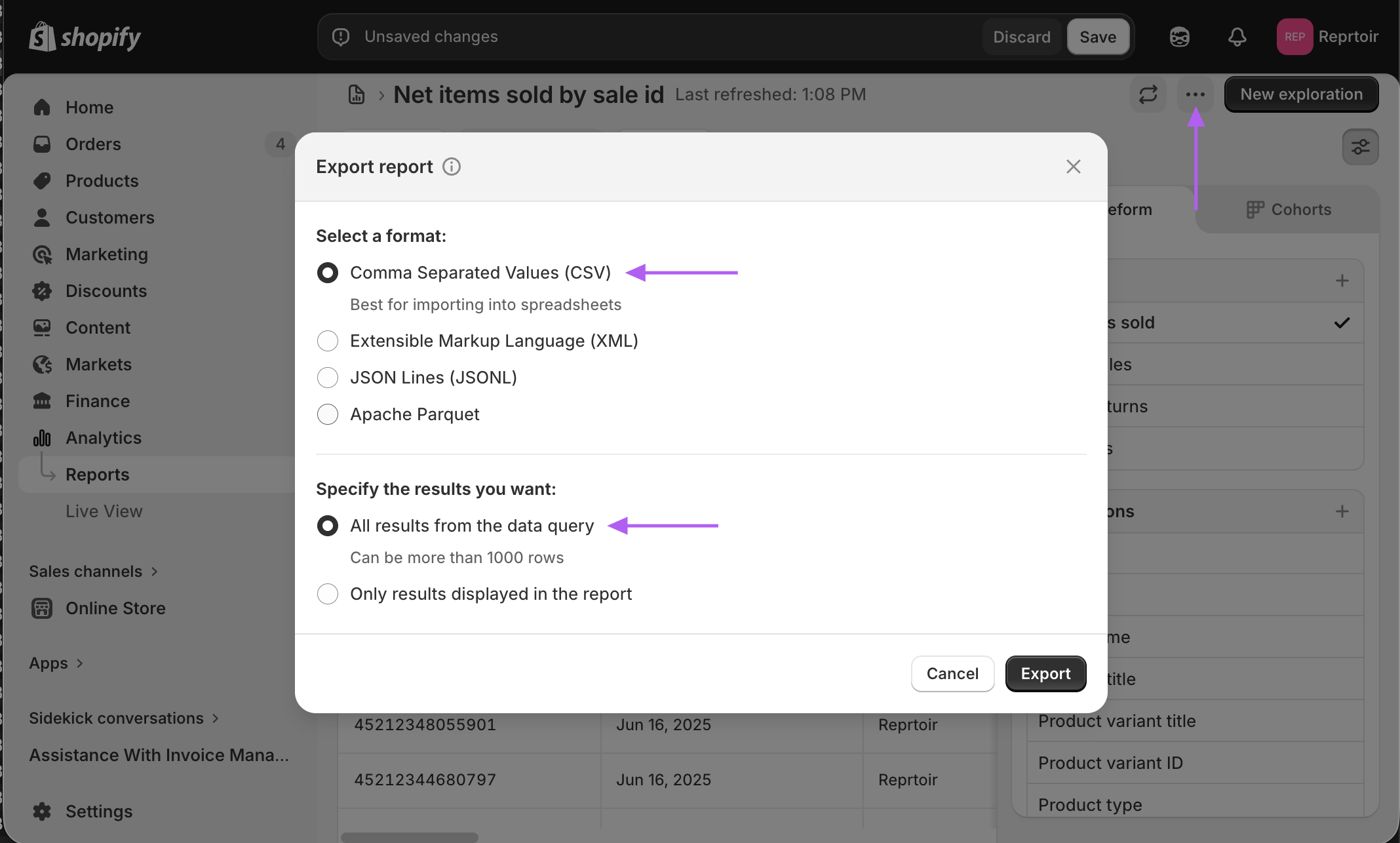Click the Export button
Screen dimensions: 1400x843
tap(1045, 674)
